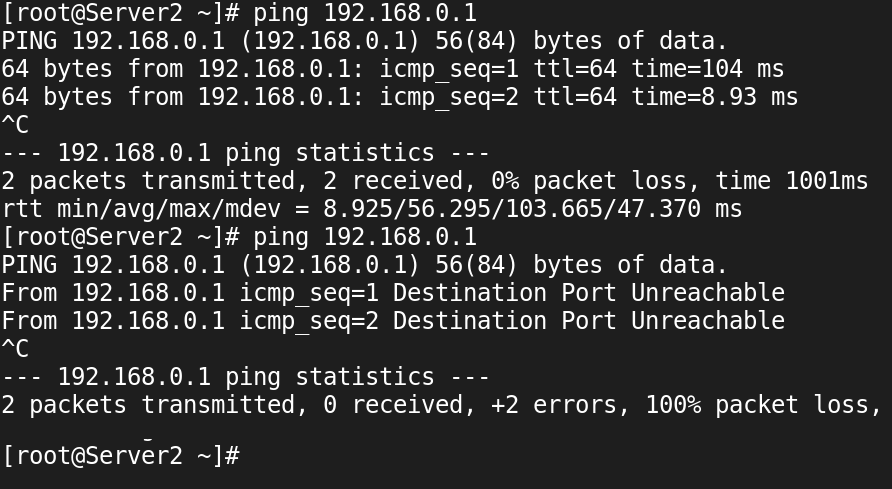This screenshot has width=892, height=489.
Task: Click the rtt min/avg/max/mdev label
Action: [x=141, y=209]
